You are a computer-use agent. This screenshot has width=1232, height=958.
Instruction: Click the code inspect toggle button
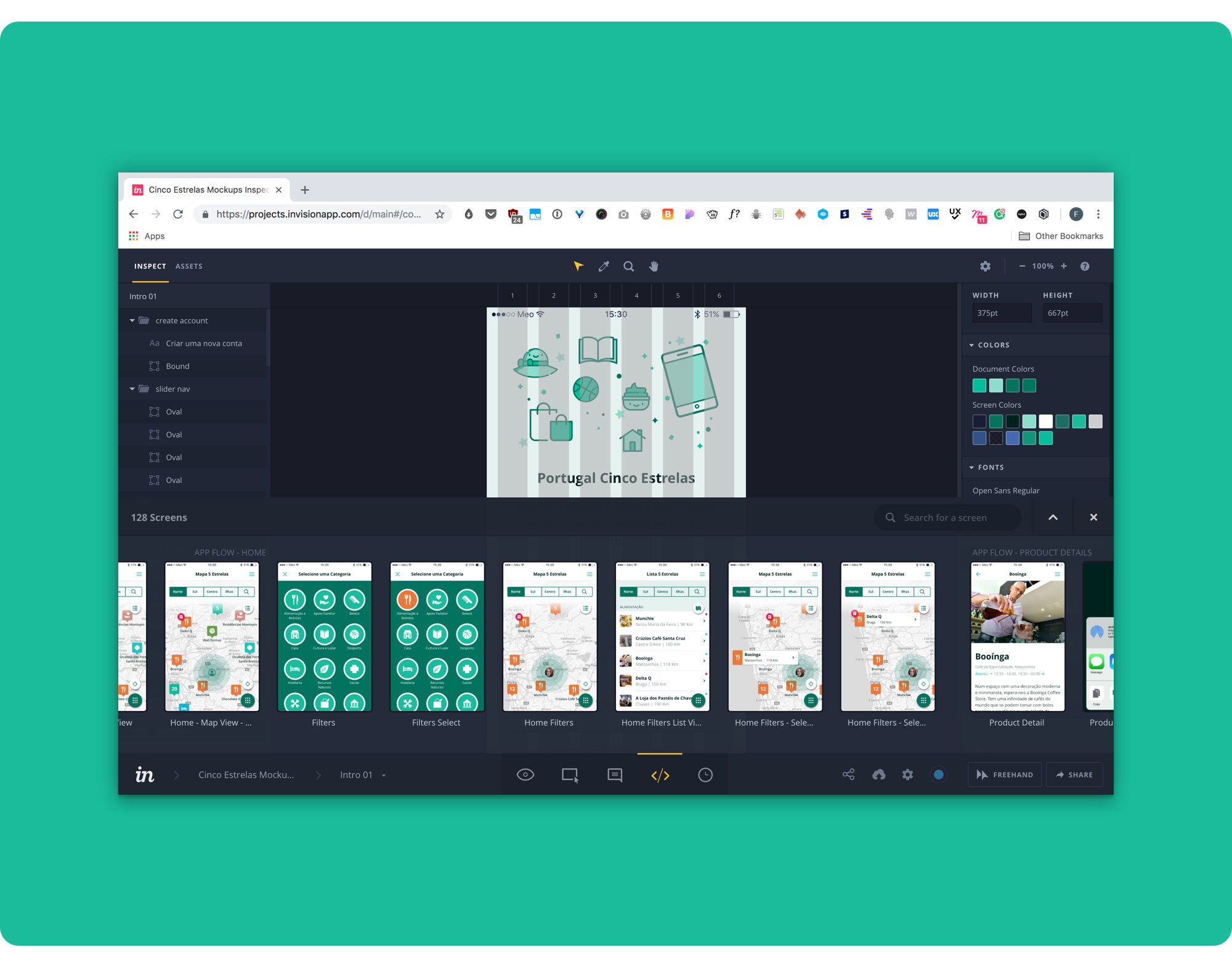click(661, 774)
